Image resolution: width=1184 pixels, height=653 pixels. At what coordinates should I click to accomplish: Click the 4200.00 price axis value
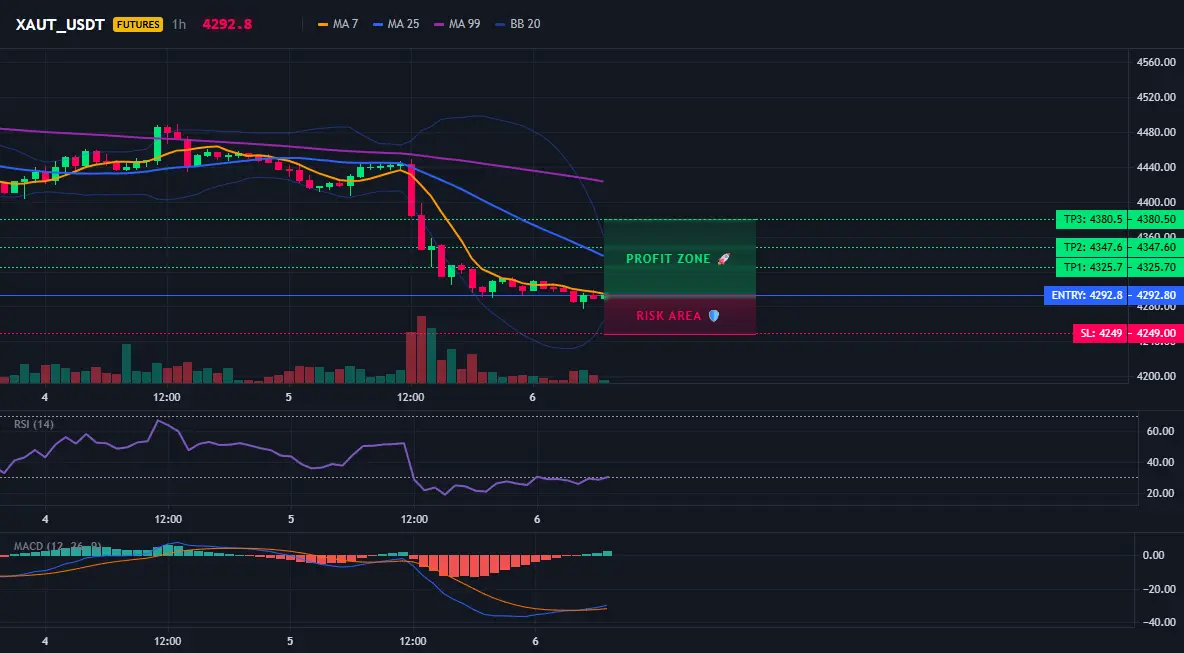[x=1155, y=376]
